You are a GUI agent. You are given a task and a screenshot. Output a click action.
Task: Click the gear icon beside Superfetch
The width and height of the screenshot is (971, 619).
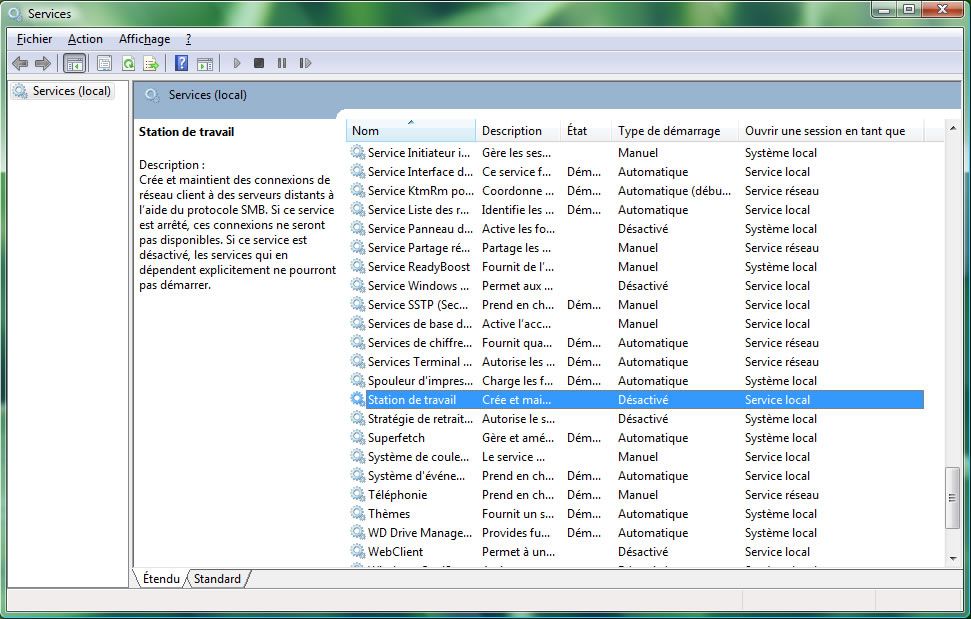358,437
